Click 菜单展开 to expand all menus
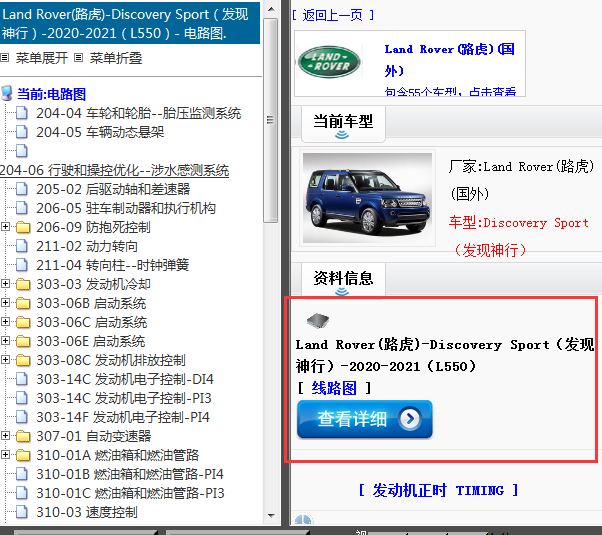 tap(41, 58)
